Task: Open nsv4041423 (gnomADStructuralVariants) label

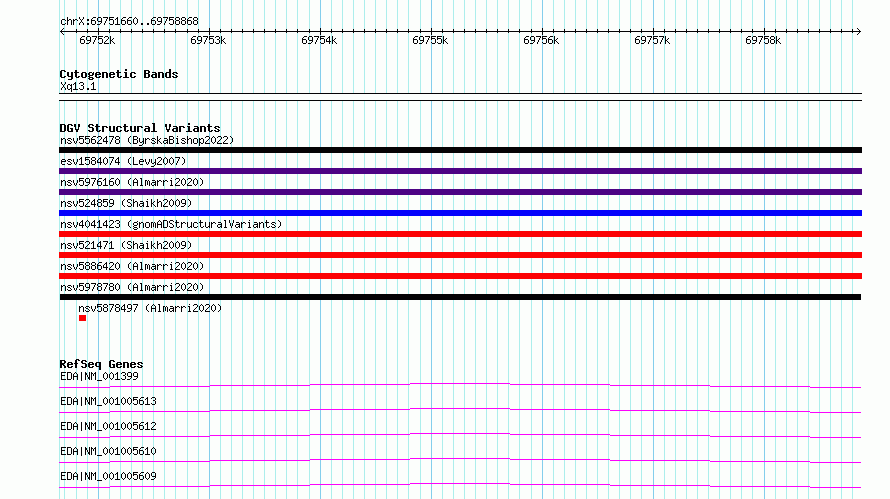Action: (x=171, y=224)
